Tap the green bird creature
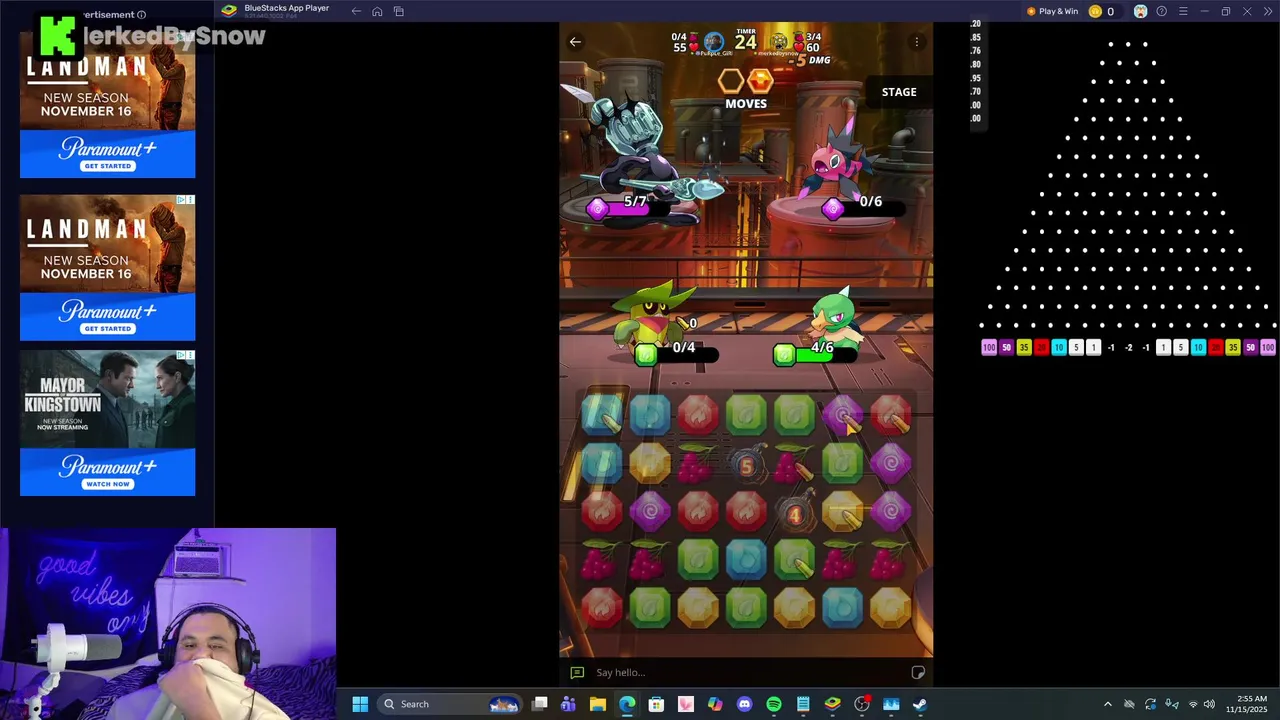 click(x=836, y=318)
